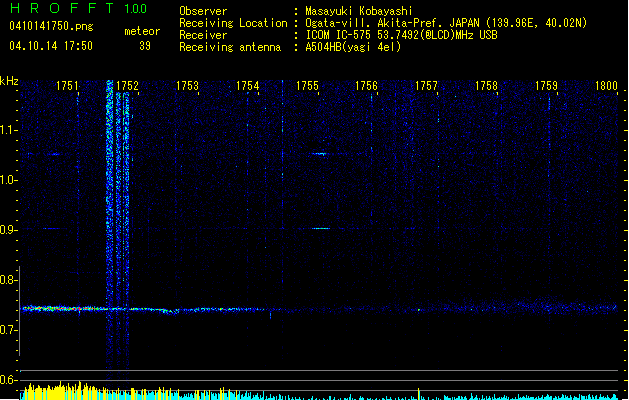Click the meteor label
This screenshot has height=400, width=629.
(x=142, y=31)
